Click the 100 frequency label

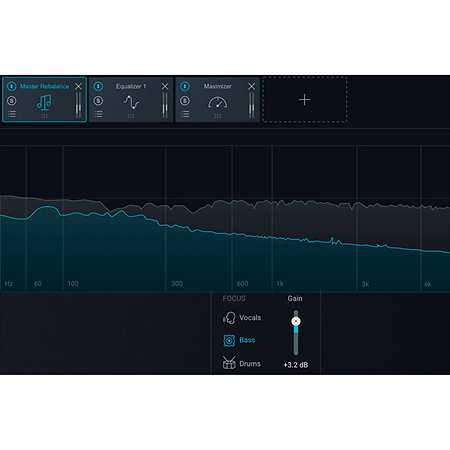(x=73, y=283)
